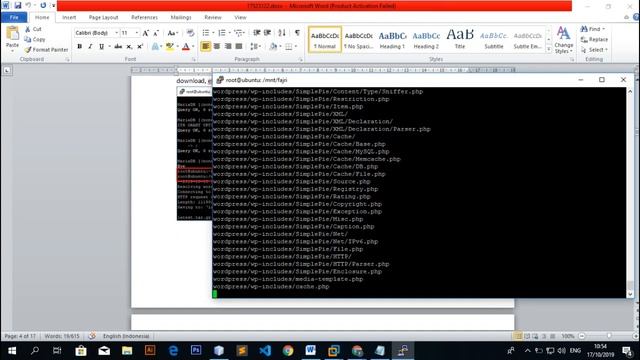
Task: Toggle Justify alignment
Action: pyautogui.click(x=239, y=47)
